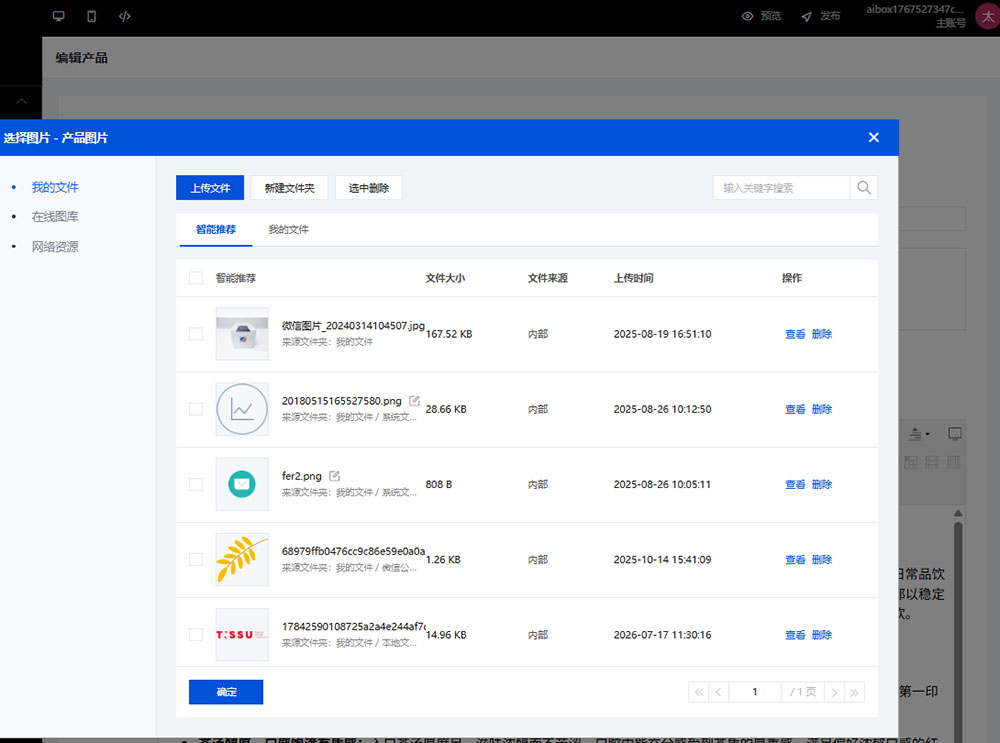Close the 选择图片 dialog
Image resolution: width=1000 pixels, height=743 pixels.
point(874,137)
